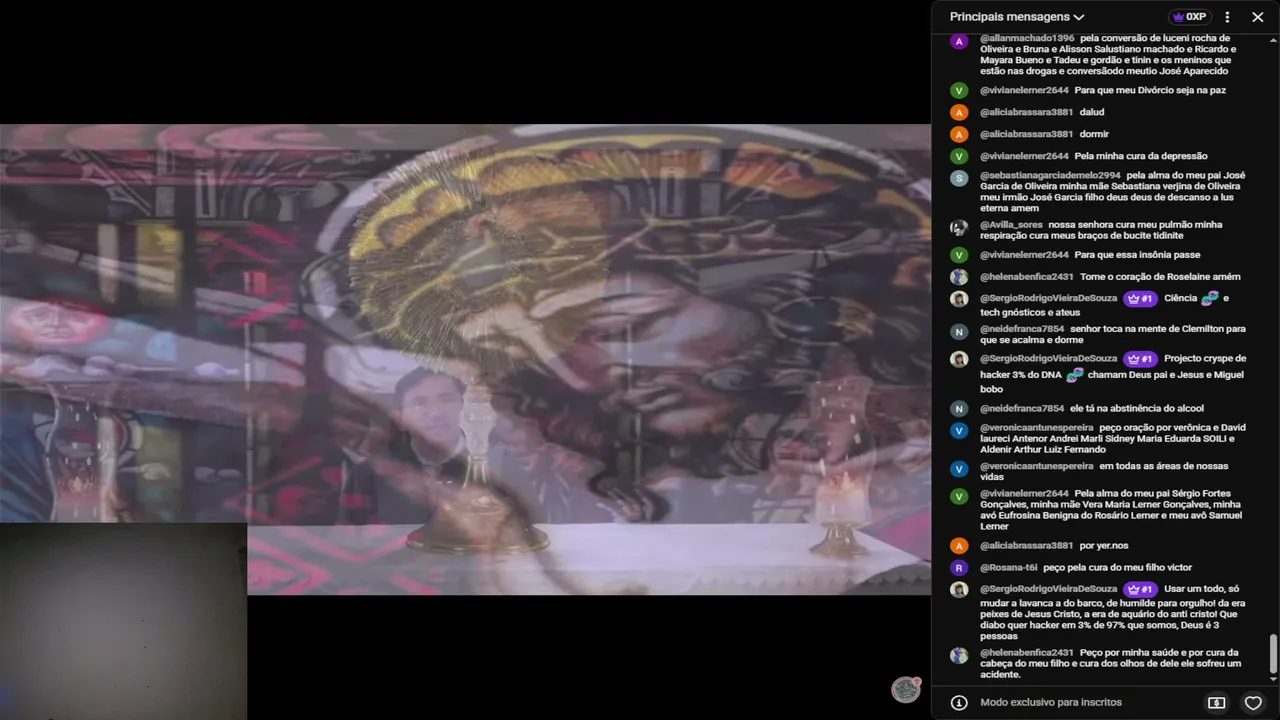Screen dimensions: 1280x720
Task: Close the live chat panel
Action: 1258,17
